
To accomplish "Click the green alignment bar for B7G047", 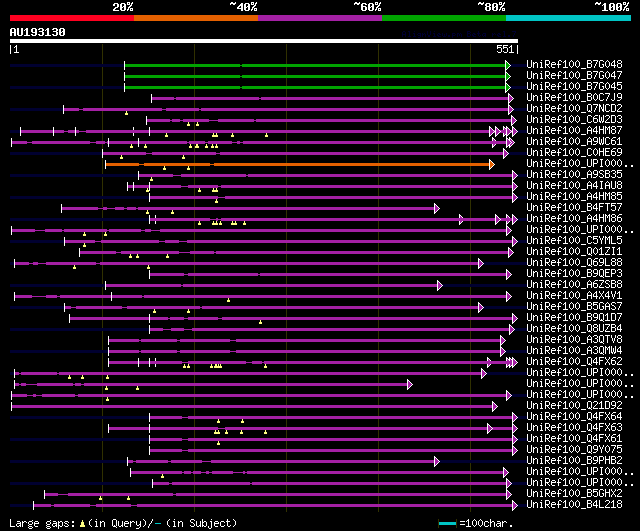I will (x=318, y=76).
